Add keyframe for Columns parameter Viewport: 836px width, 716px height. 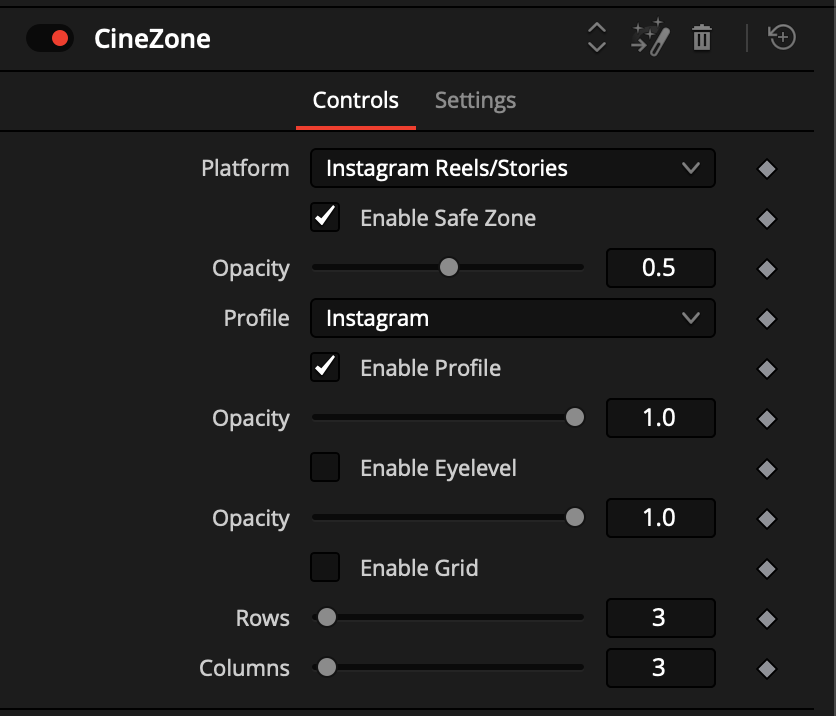pyautogui.click(x=767, y=669)
